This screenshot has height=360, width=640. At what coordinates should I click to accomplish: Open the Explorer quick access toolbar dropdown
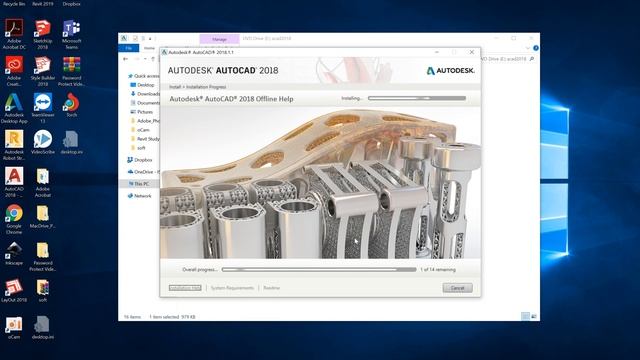point(150,39)
